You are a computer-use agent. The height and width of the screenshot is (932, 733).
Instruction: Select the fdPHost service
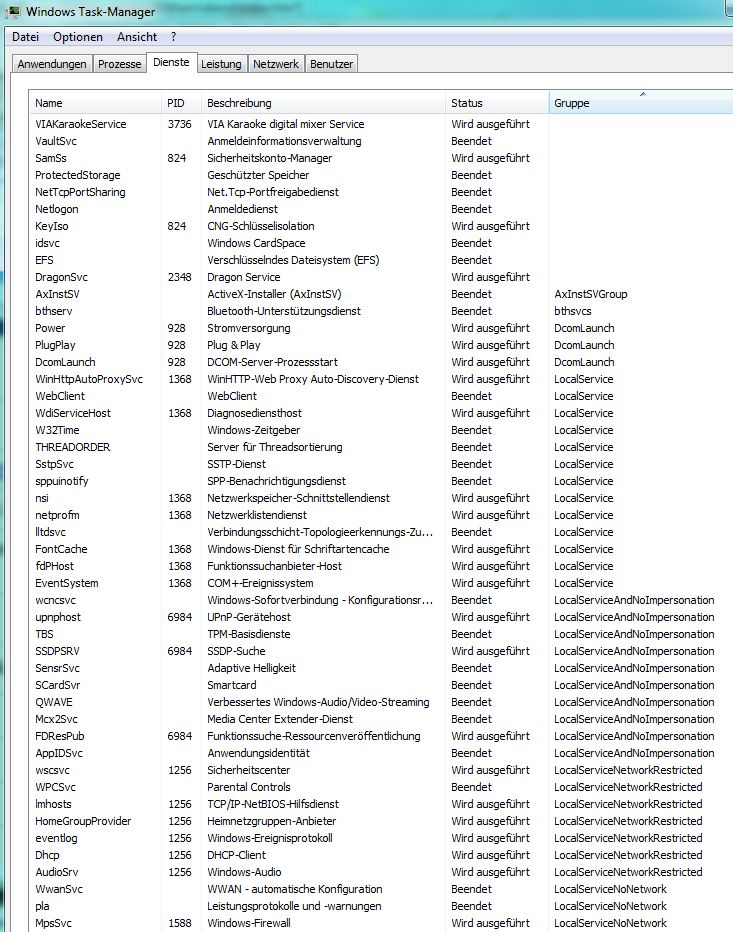coord(55,566)
